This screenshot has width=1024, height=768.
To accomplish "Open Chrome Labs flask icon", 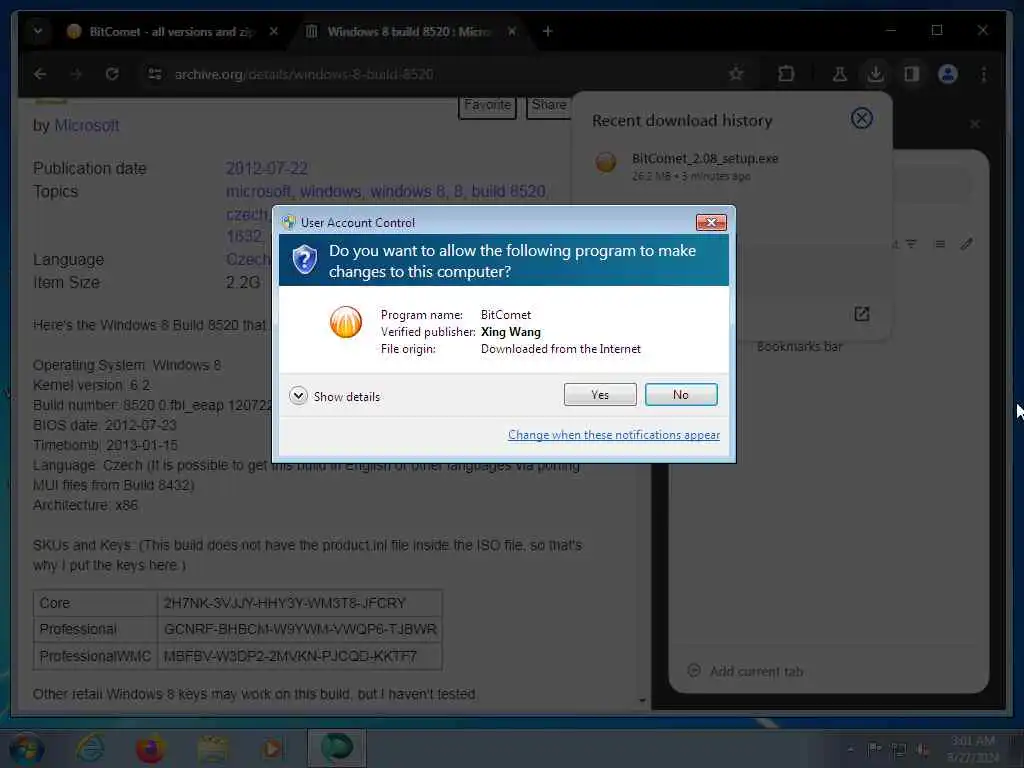I will coord(840,74).
